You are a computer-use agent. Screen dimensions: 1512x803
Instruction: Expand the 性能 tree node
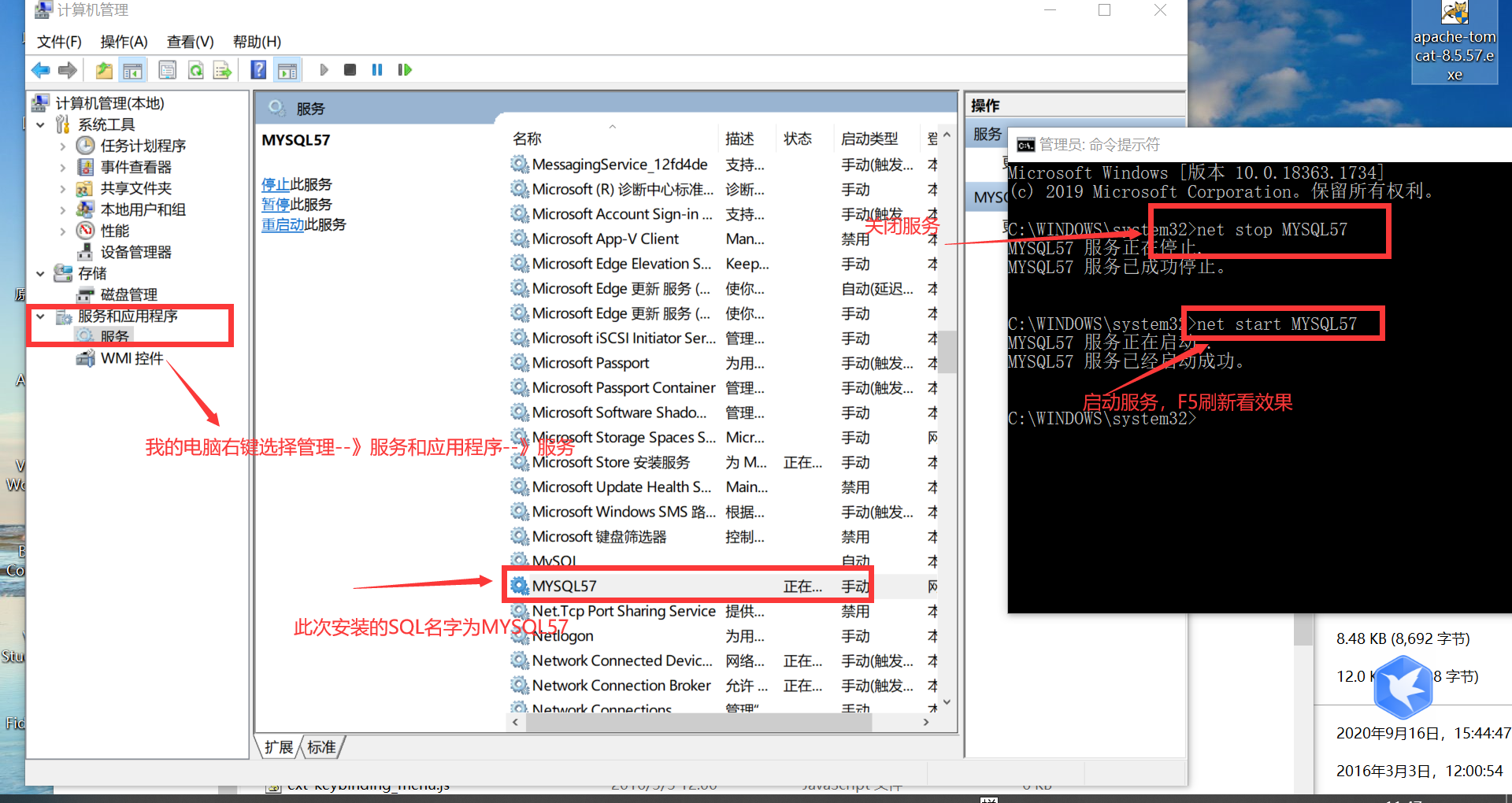(63, 231)
